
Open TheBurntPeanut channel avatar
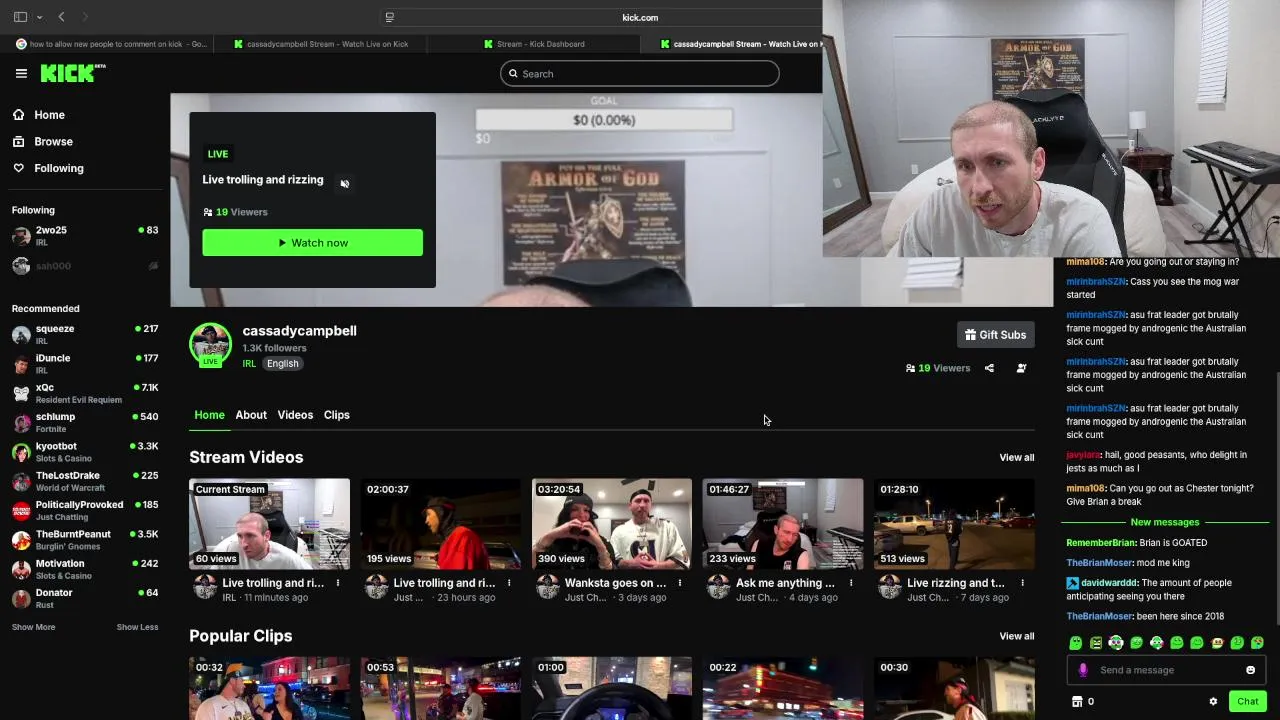21,540
